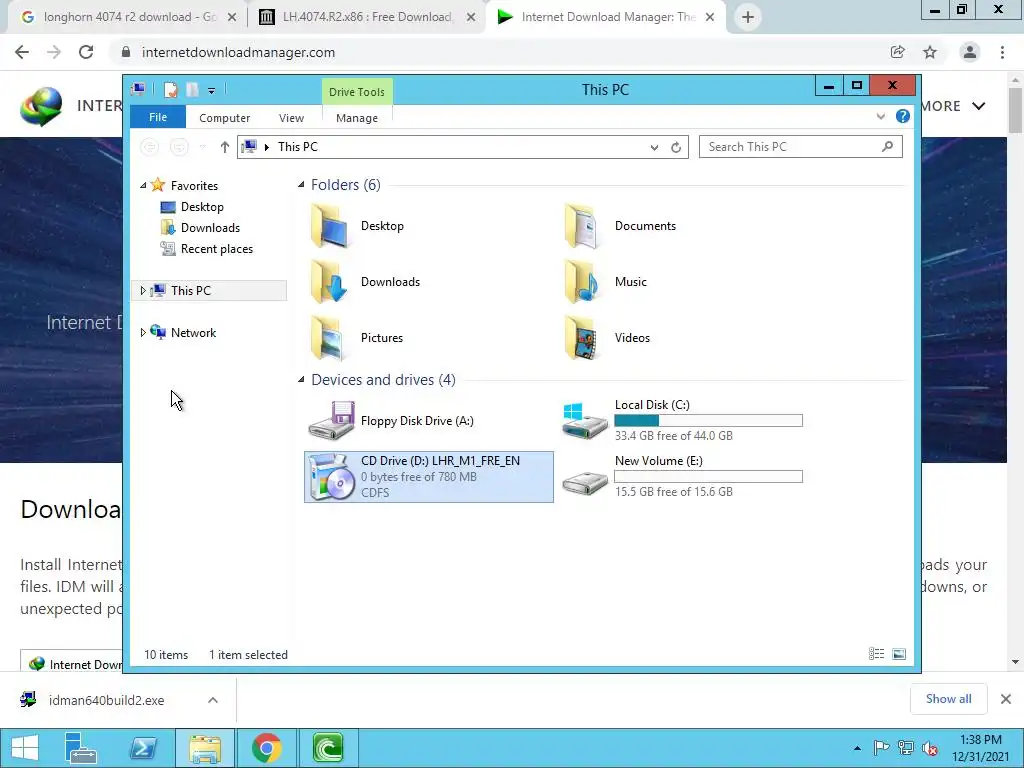Screen dimensions: 1024x768
Task: Open the View ribbon tab
Action: (x=291, y=118)
